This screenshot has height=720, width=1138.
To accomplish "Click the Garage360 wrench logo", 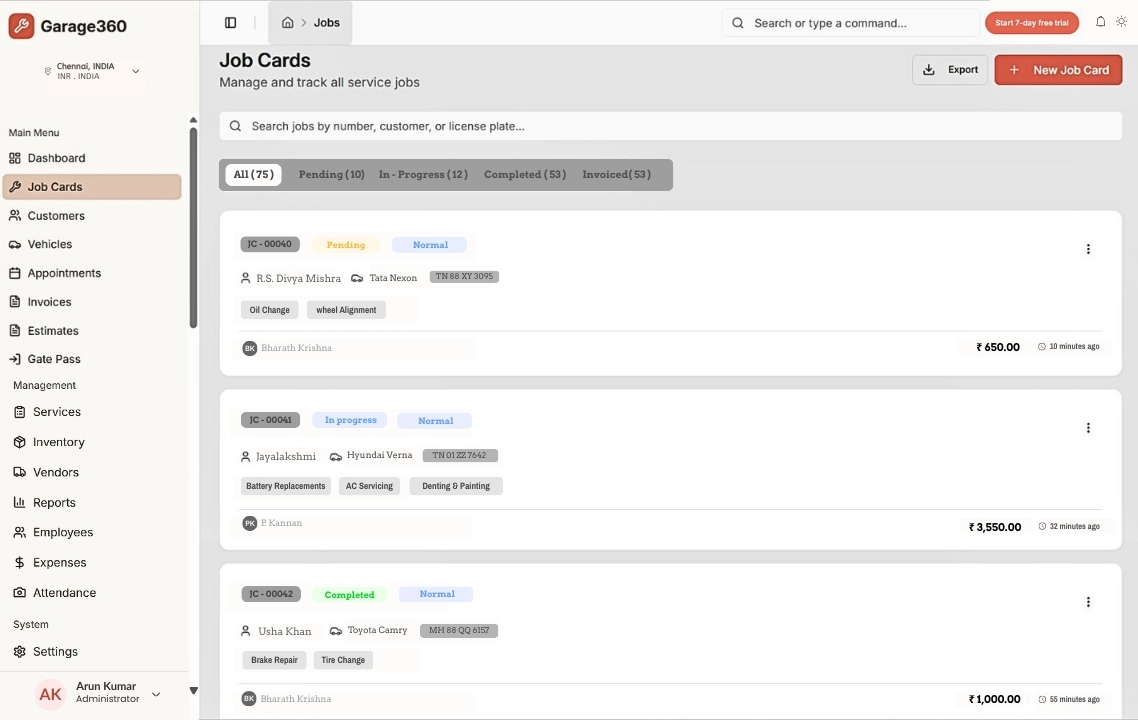I will pos(21,26).
